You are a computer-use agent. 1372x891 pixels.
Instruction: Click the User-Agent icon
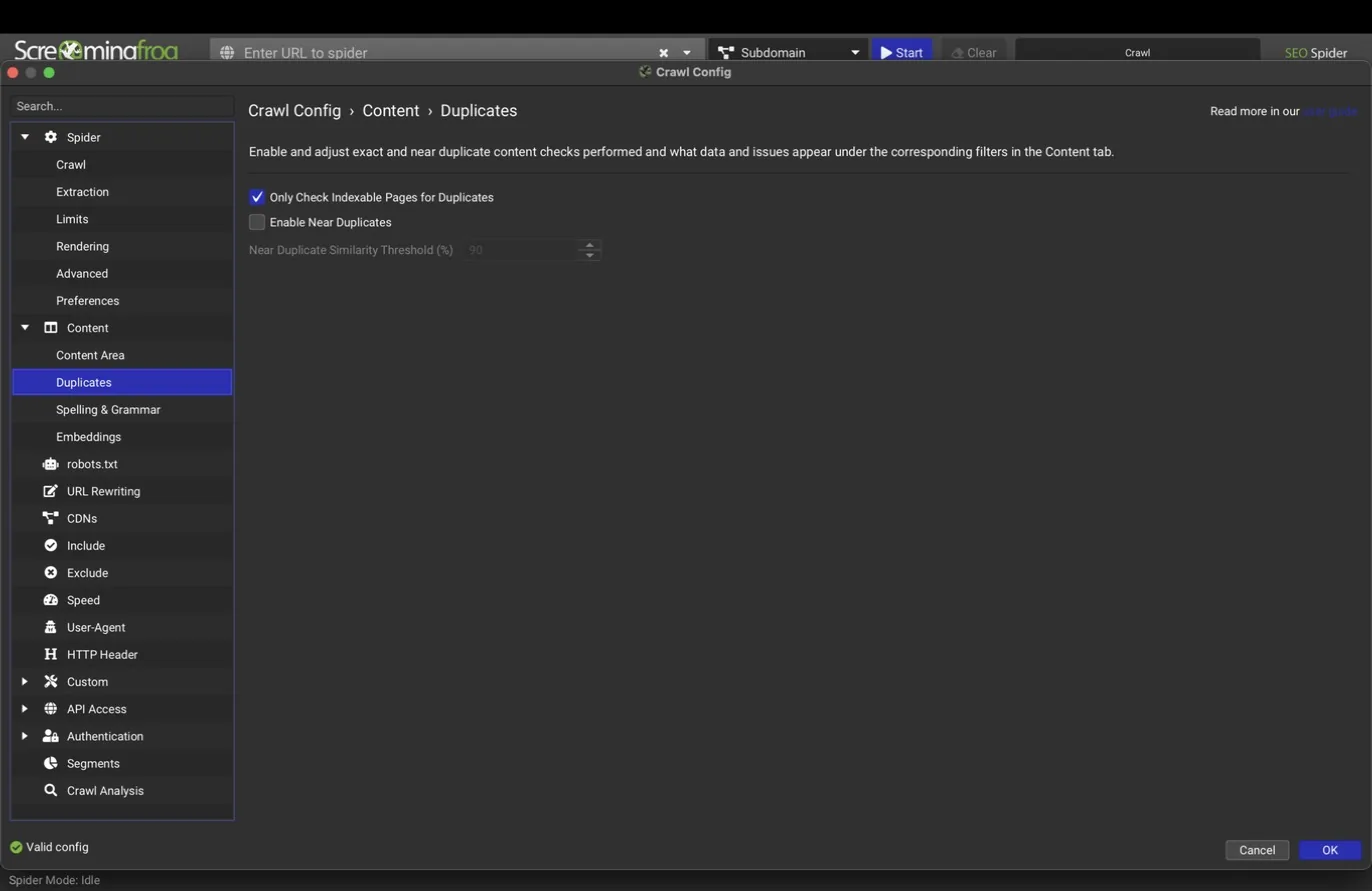pyautogui.click(x=50, y=627)
